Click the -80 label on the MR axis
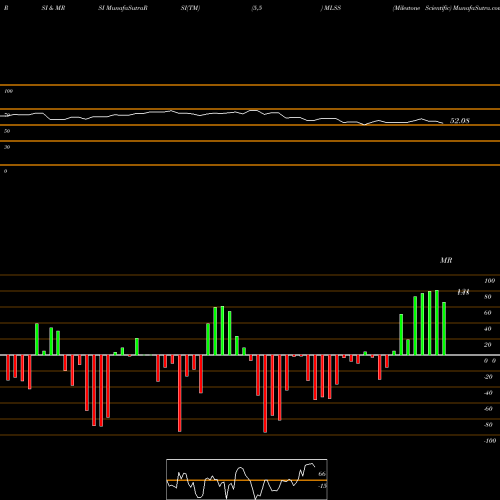500x500 pixels. pyautogui.click(x=488, y=425)
